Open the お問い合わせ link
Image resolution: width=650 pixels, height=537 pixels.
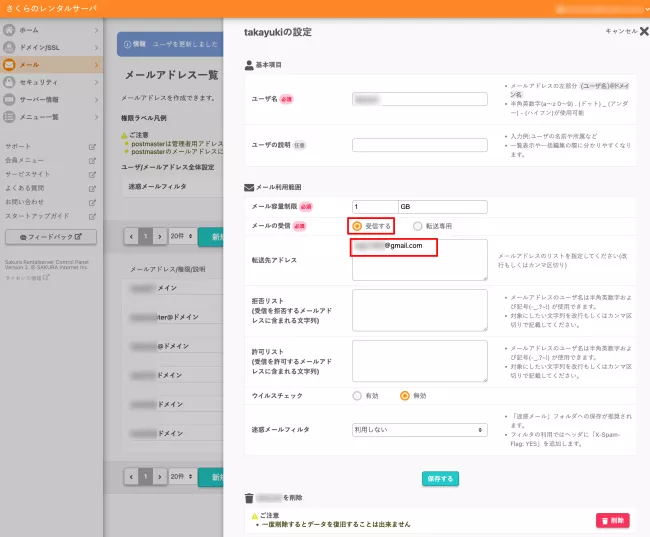24,202
